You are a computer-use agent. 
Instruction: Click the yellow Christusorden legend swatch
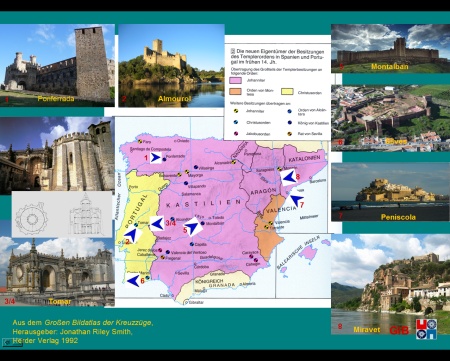pyautogui.click(x=287, y=91)
